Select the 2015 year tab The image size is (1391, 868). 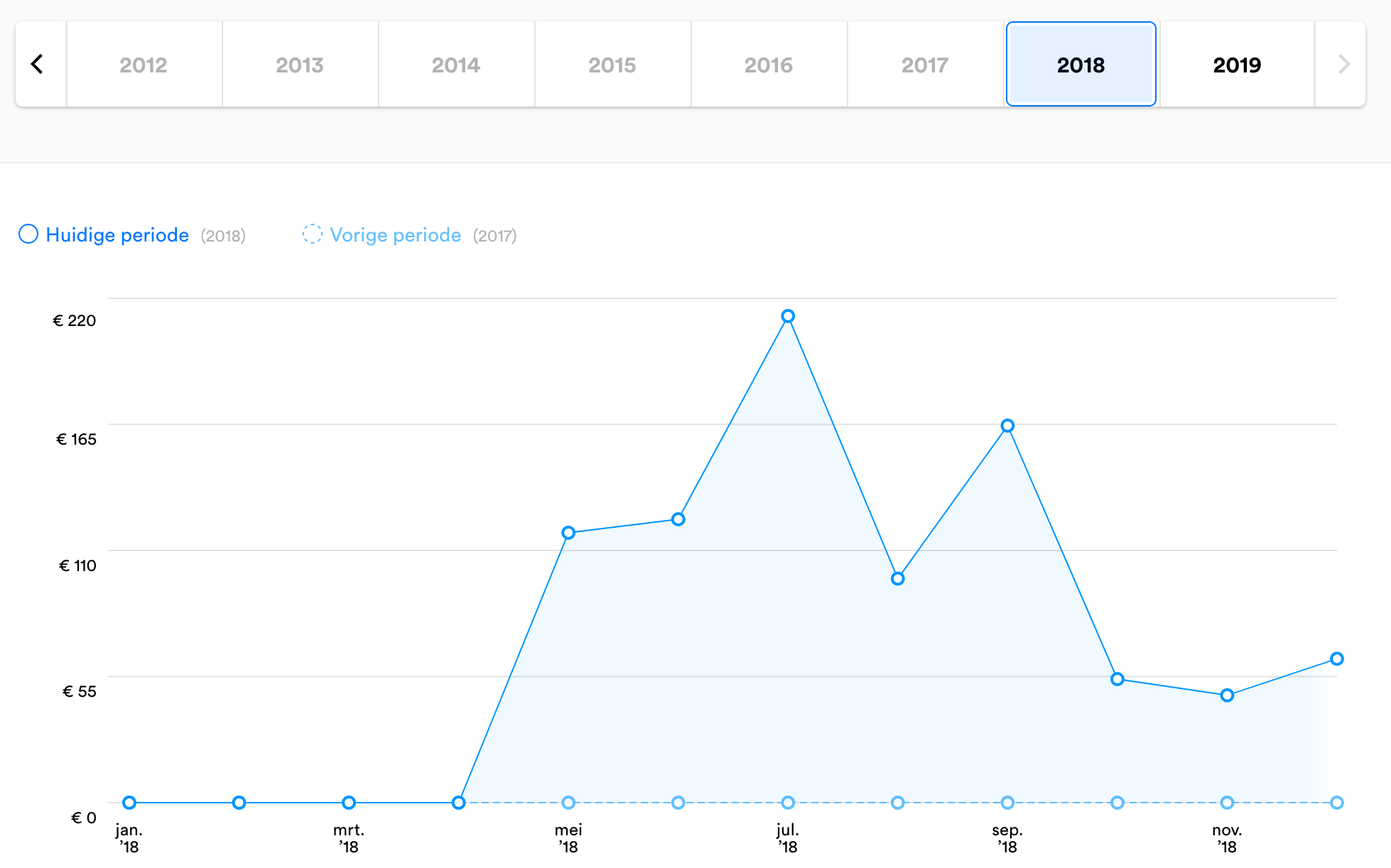point(612,65)
